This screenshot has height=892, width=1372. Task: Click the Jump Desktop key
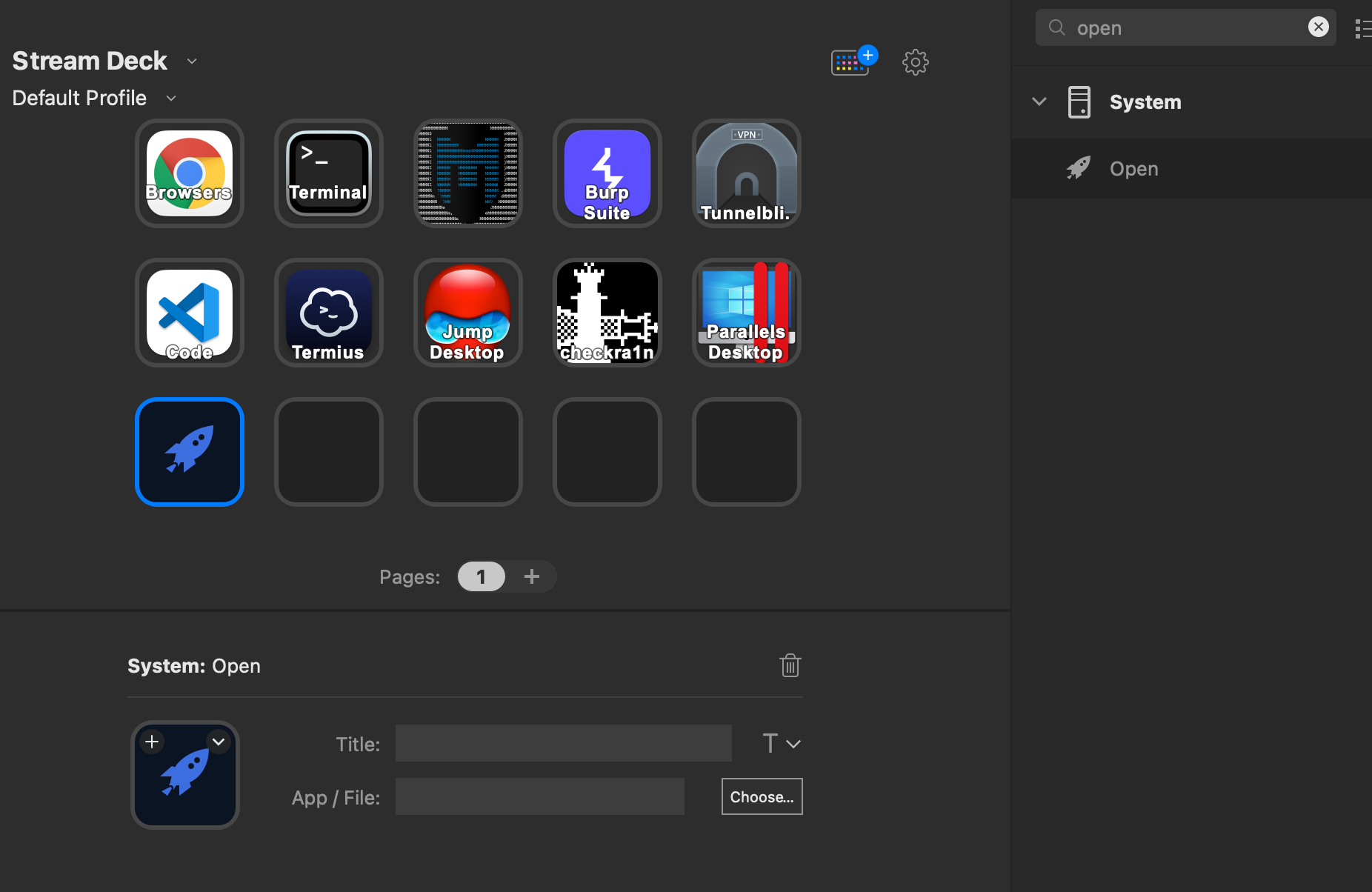(x=468, y=313)
